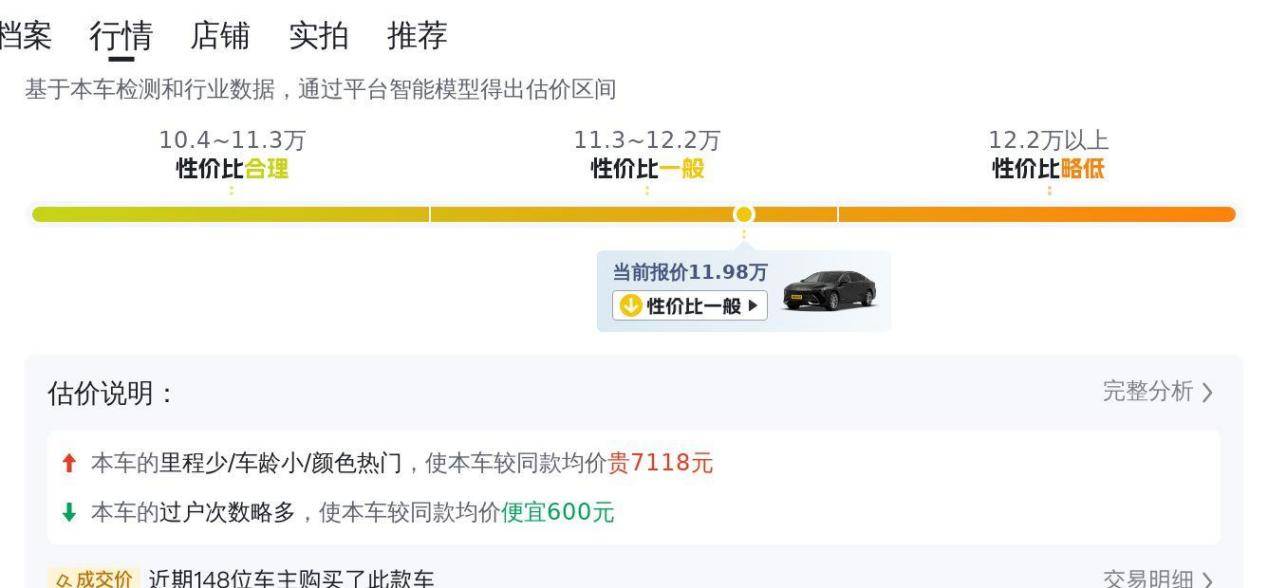
Task: Open the black car thumbnail image
Action: tap(829, 291)
